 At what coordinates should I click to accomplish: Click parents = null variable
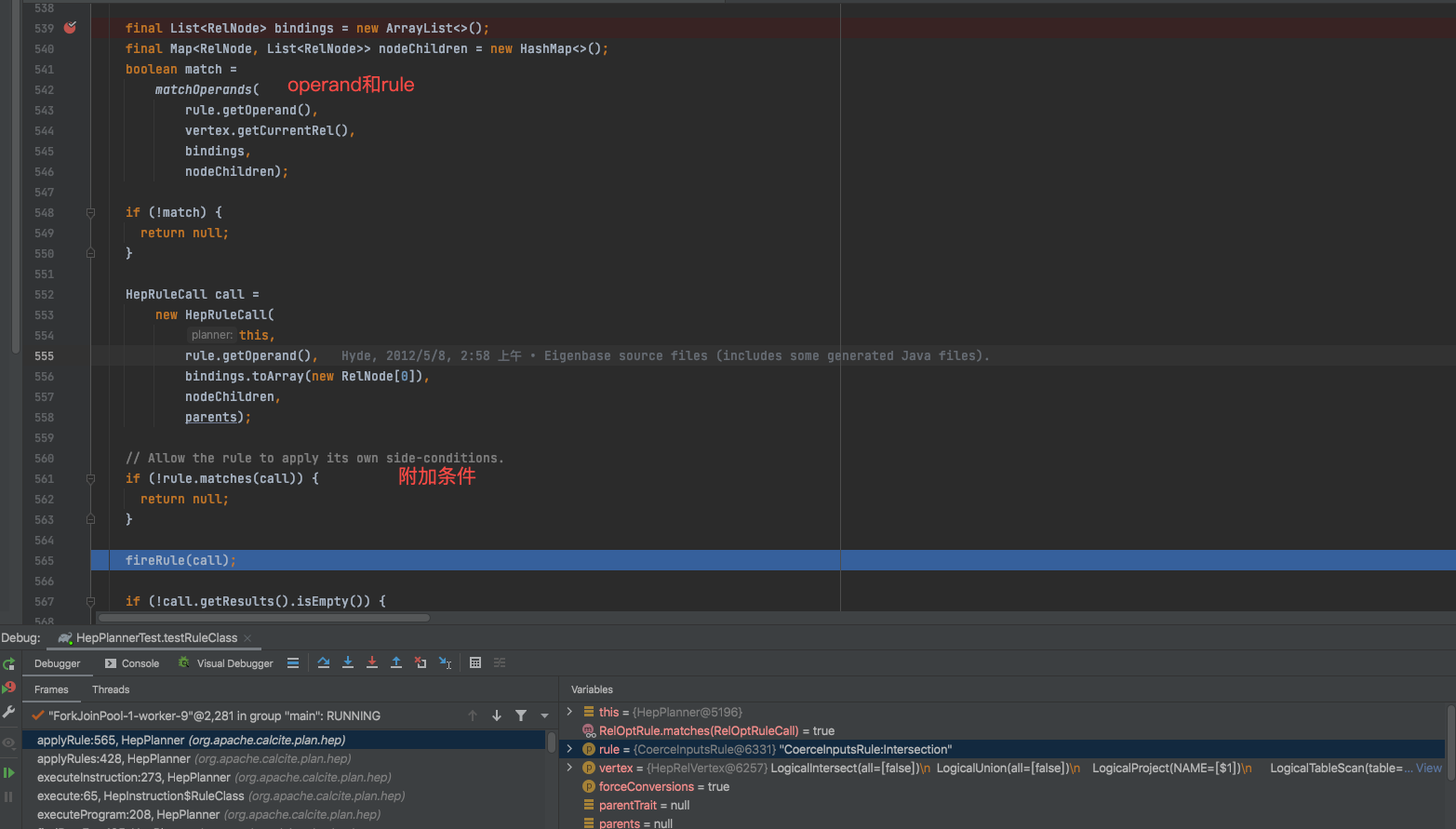(628, 823)
